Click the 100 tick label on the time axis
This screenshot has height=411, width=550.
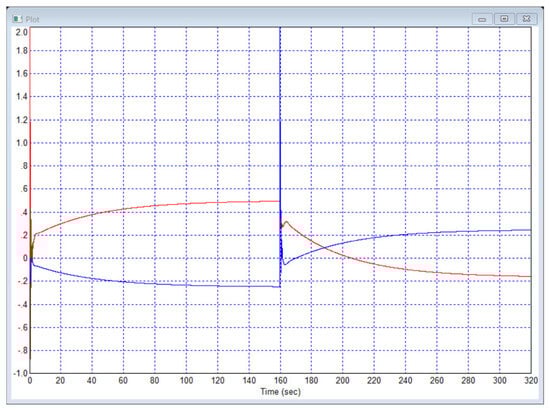pos(186,380)
